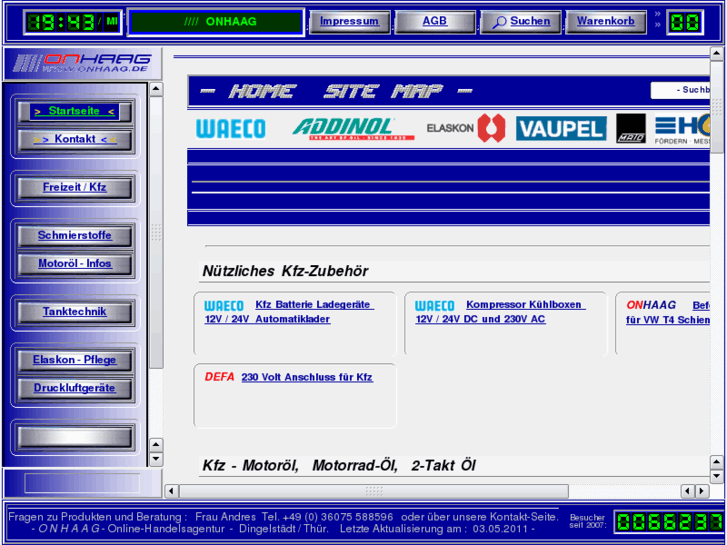Click the Nützliches Kfz-Zubehör heading
This screenshot has width=727, height=545.
[x=286, y=271]
